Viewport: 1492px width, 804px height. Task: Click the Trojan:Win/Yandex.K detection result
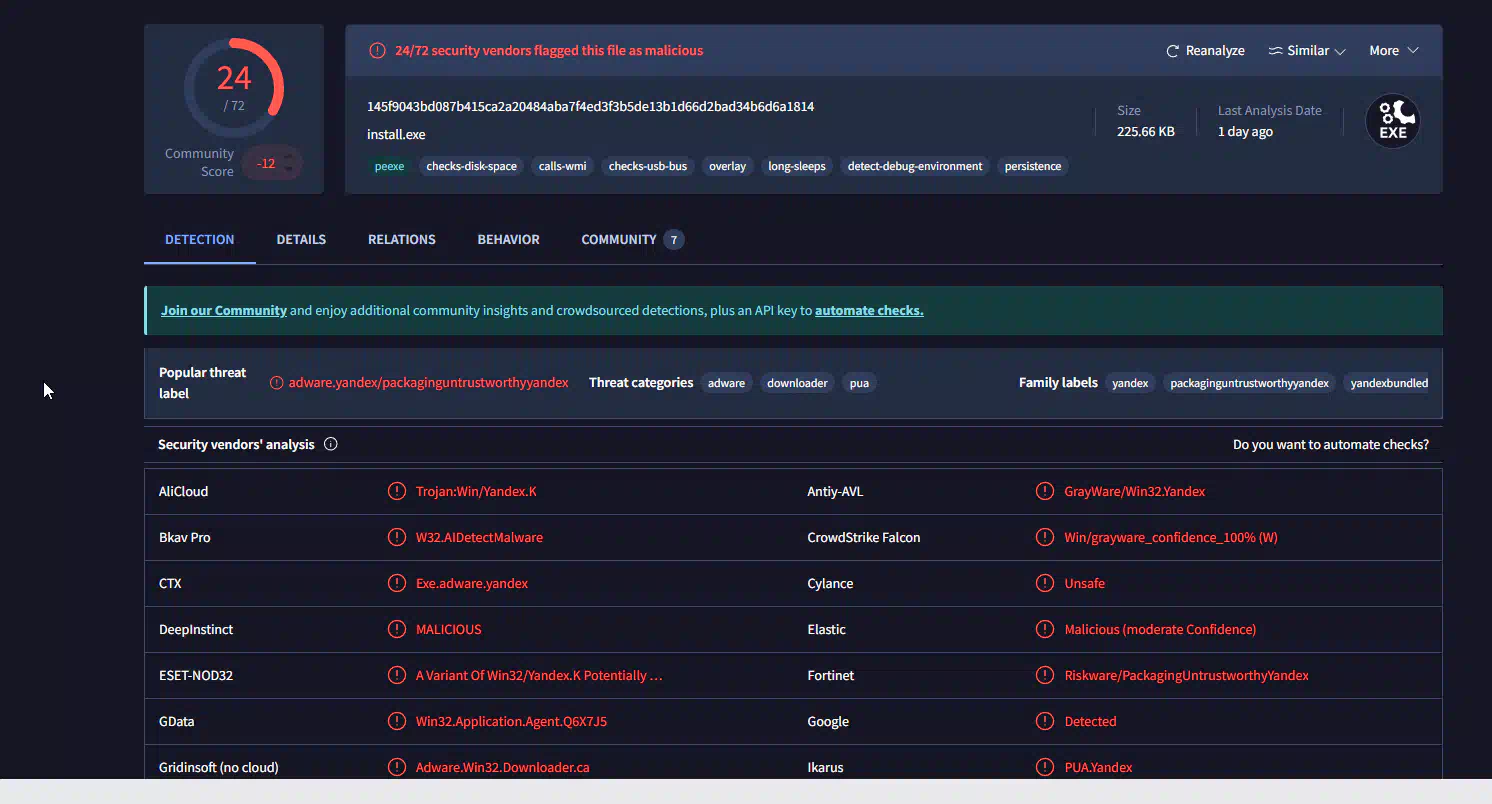click(476, 491)
